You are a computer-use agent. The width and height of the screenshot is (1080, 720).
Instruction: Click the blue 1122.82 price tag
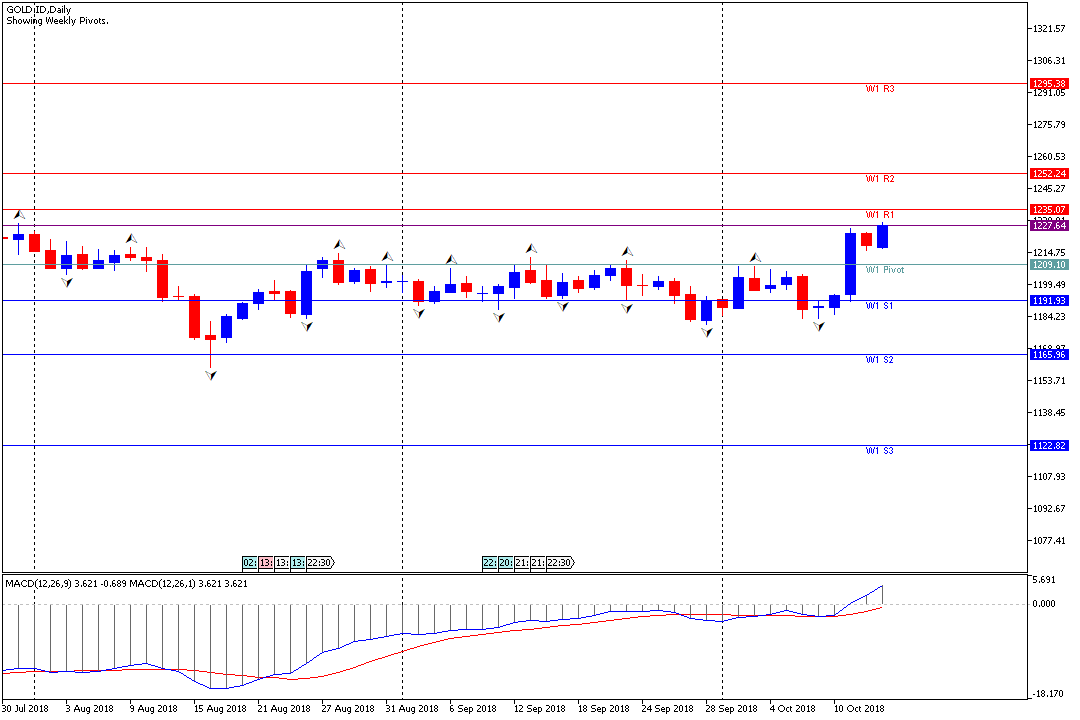click(x=1049, y=446)
